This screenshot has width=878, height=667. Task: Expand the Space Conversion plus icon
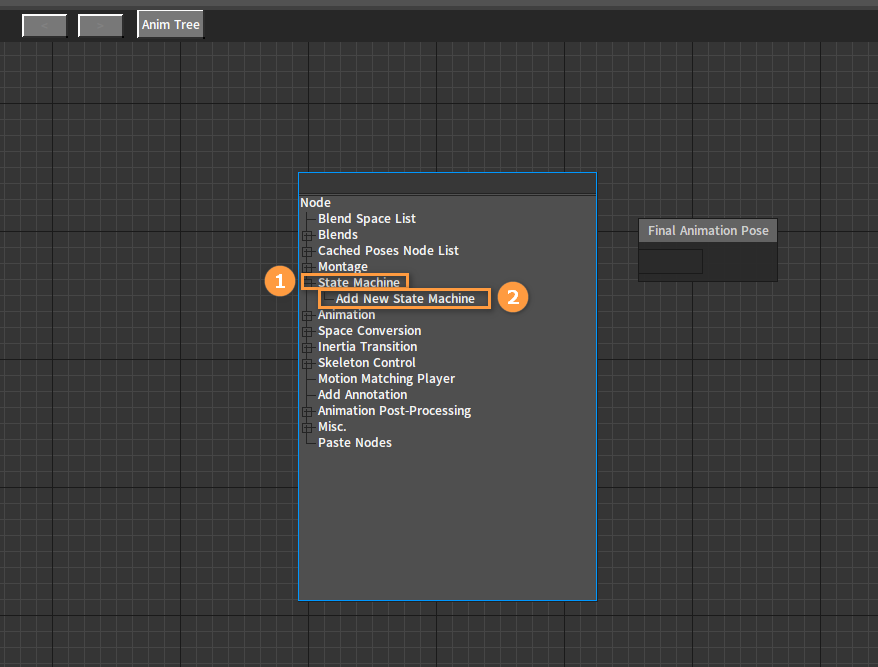click(x=307, y=331)
